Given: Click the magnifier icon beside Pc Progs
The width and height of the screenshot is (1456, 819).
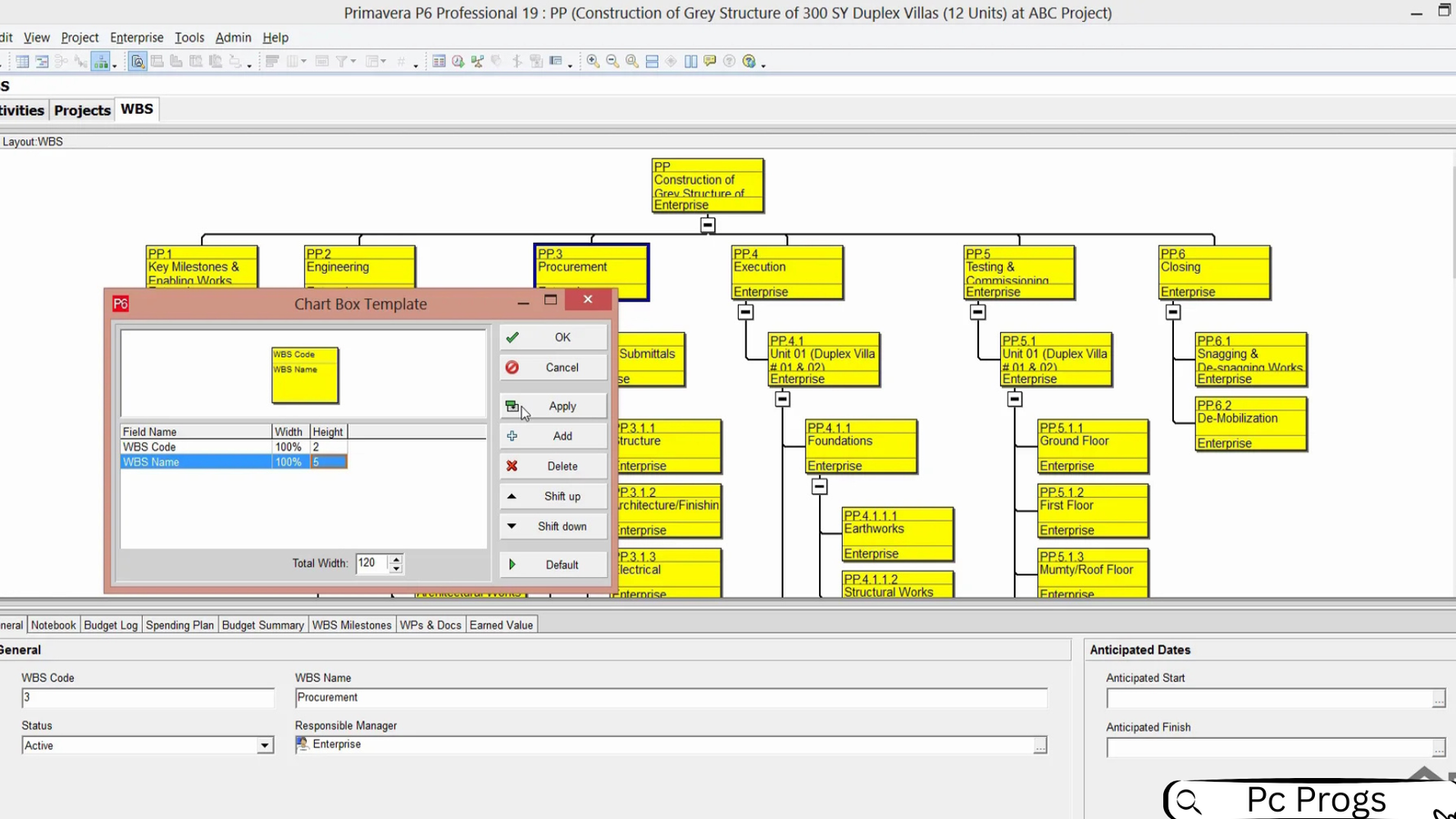Looking at the screenshot, I should click(x=1188, y=801).
